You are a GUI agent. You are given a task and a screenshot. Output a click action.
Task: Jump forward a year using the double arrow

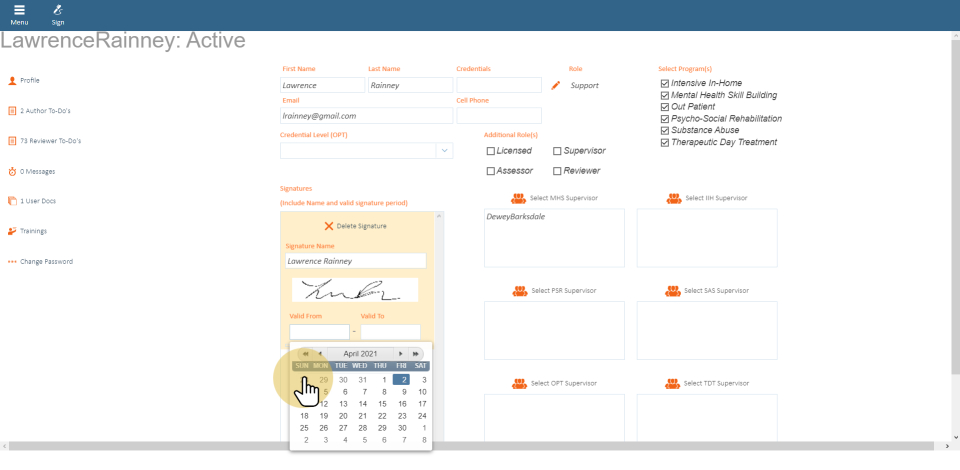pyautogui.click(x=415, y=354)
